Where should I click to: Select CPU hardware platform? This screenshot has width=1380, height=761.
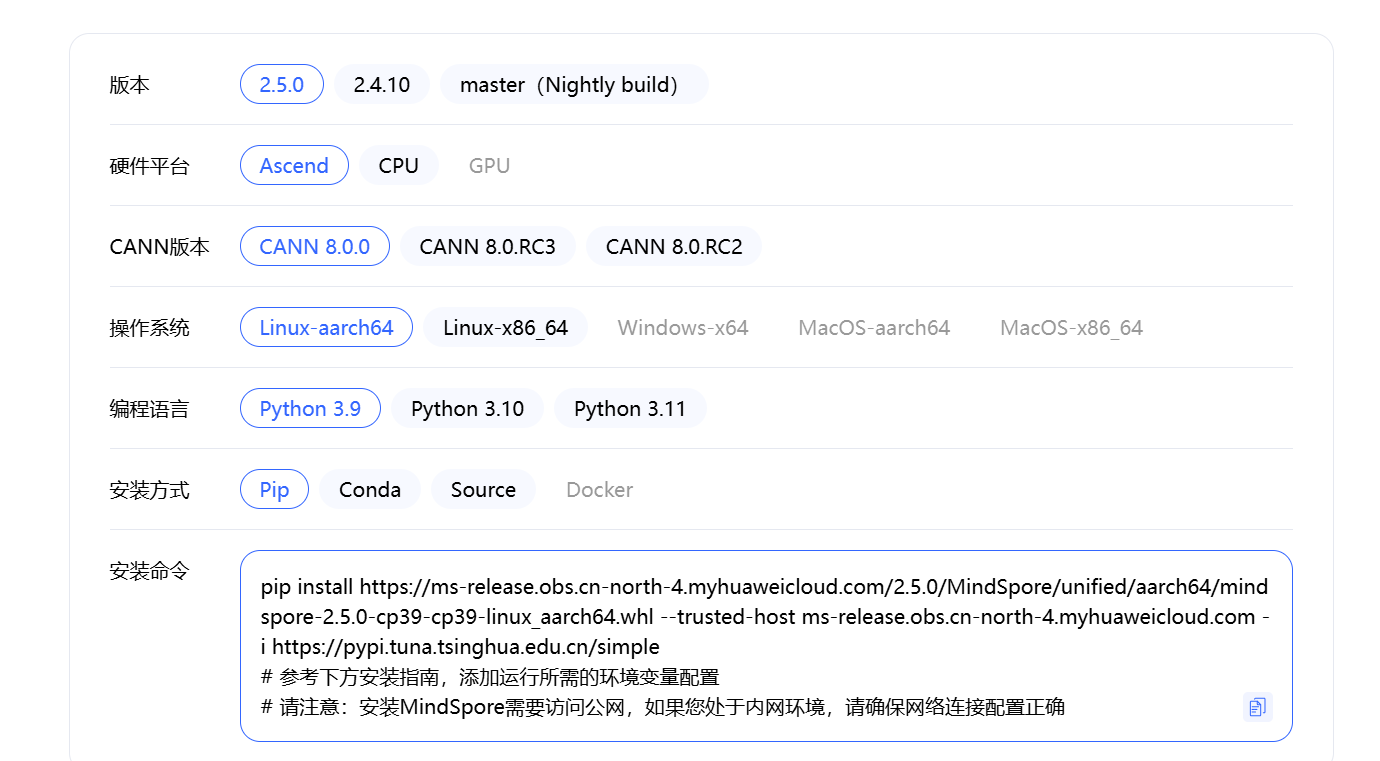tap(399, 166)
